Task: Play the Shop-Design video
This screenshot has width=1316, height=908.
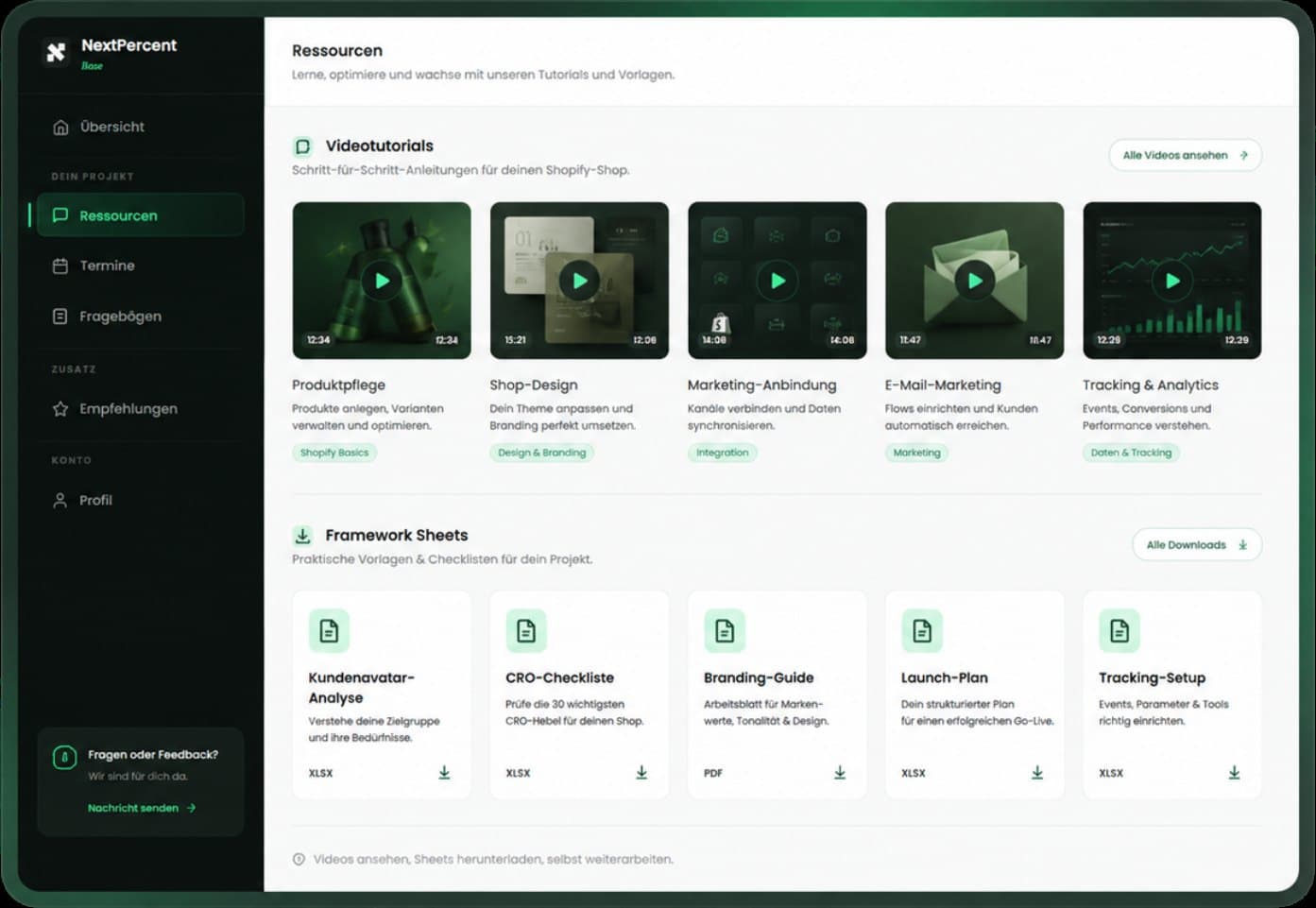Action: (579, 281)
